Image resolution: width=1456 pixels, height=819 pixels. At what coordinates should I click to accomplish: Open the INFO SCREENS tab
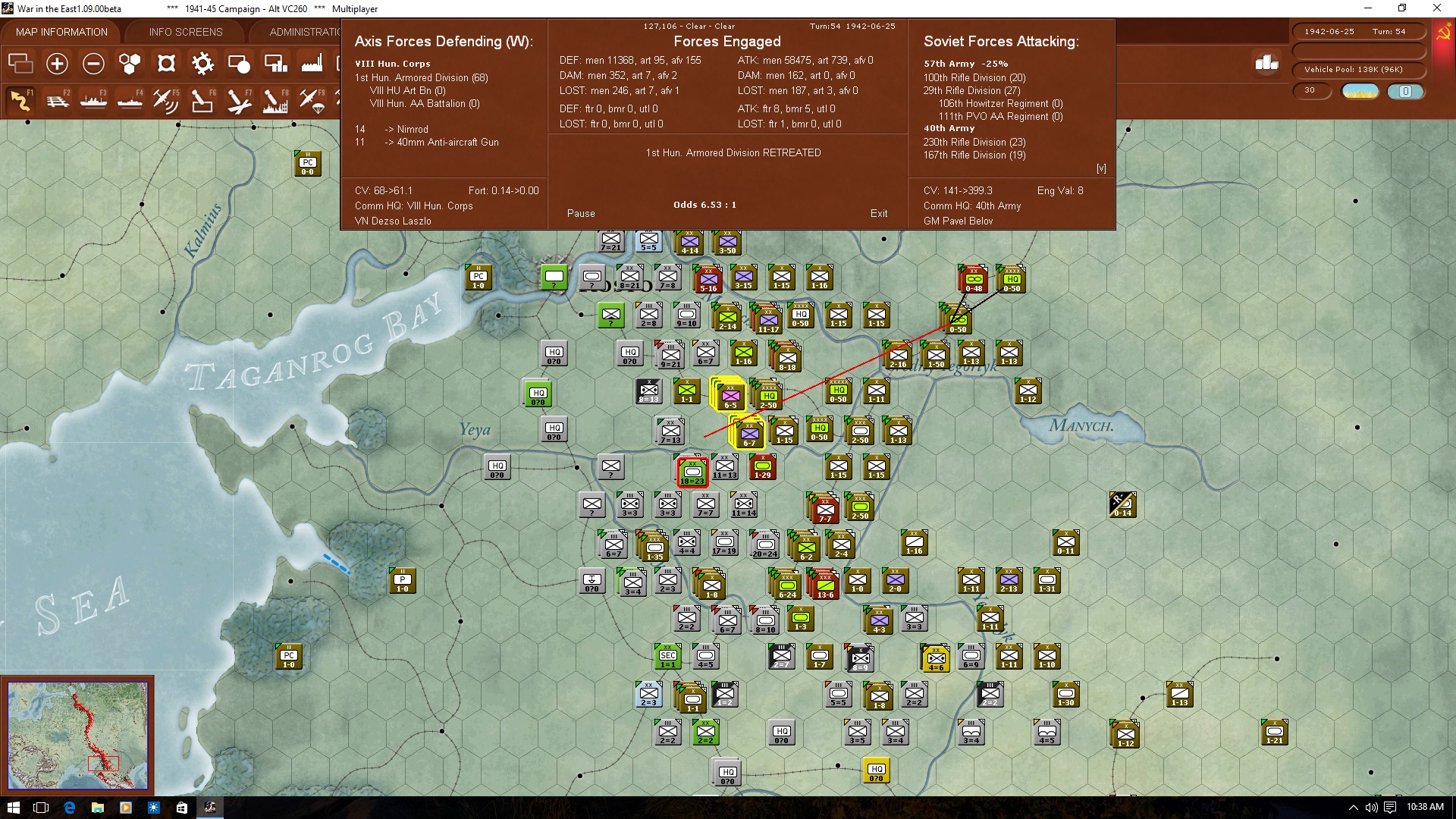[186, 32]
